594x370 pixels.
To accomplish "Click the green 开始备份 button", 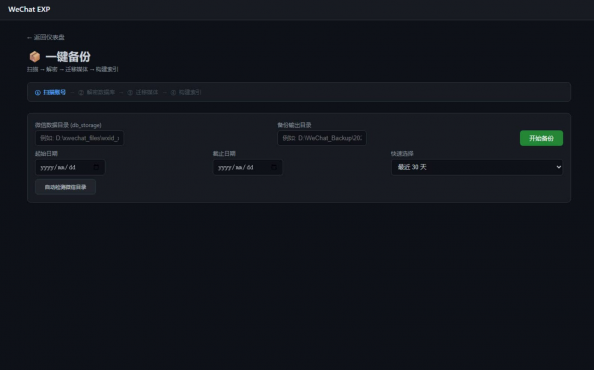I will (x=541, y=138).
